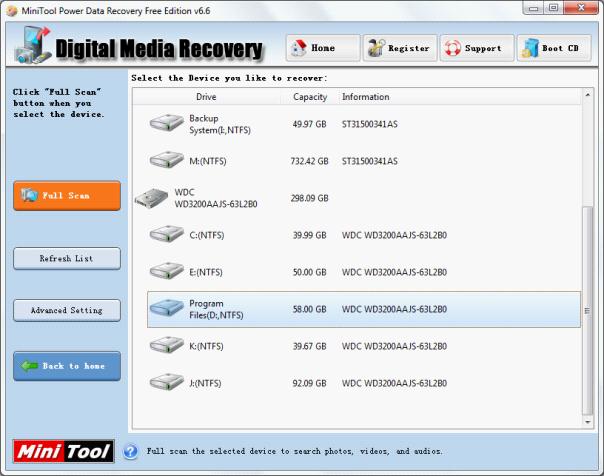
Task: Select the "J:(NTFS)" drive label
Action: [x=205, y=383]
